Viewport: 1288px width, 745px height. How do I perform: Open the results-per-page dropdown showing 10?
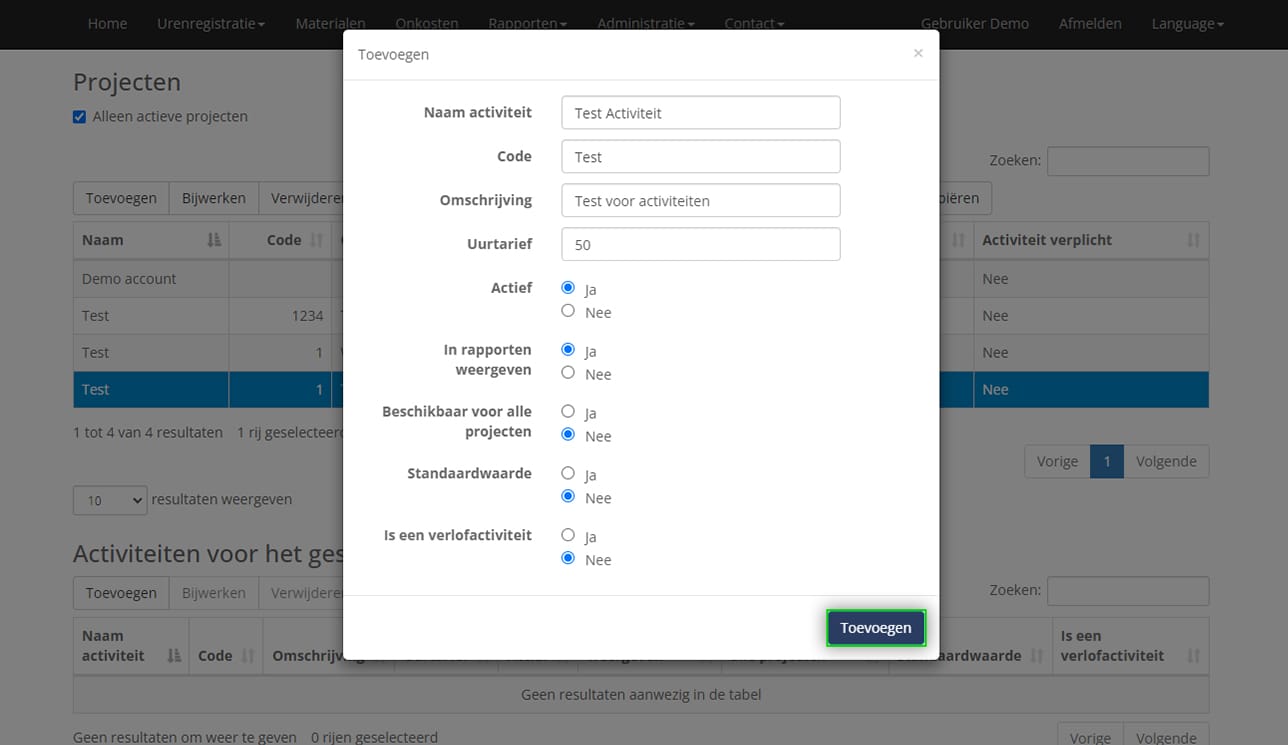pyautogui.click(x=110, y=500)
